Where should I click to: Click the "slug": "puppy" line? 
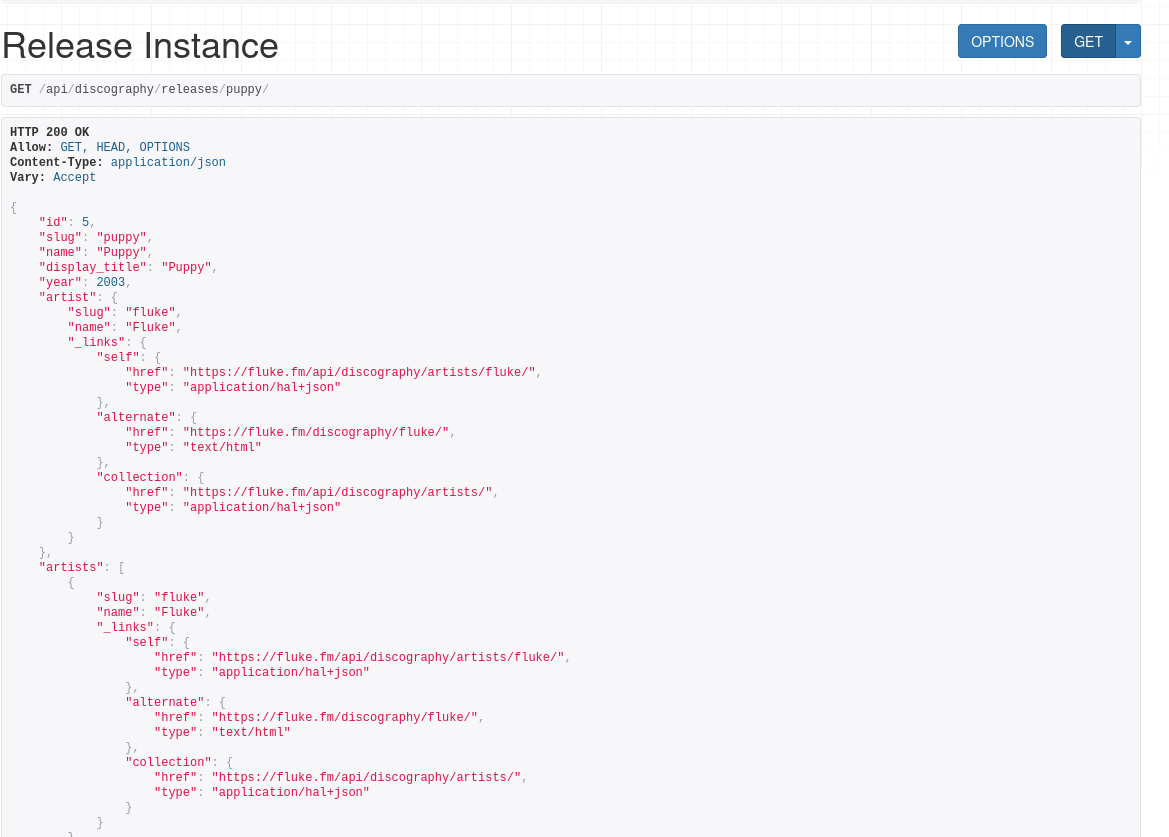click(x=95, y=237)
